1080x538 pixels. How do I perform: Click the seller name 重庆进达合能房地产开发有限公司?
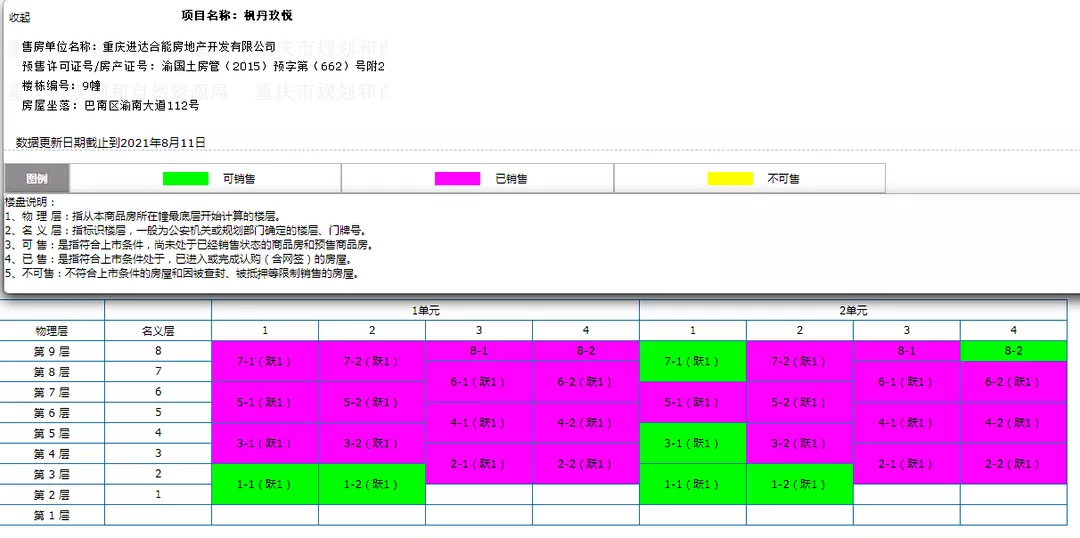[189, 48]
